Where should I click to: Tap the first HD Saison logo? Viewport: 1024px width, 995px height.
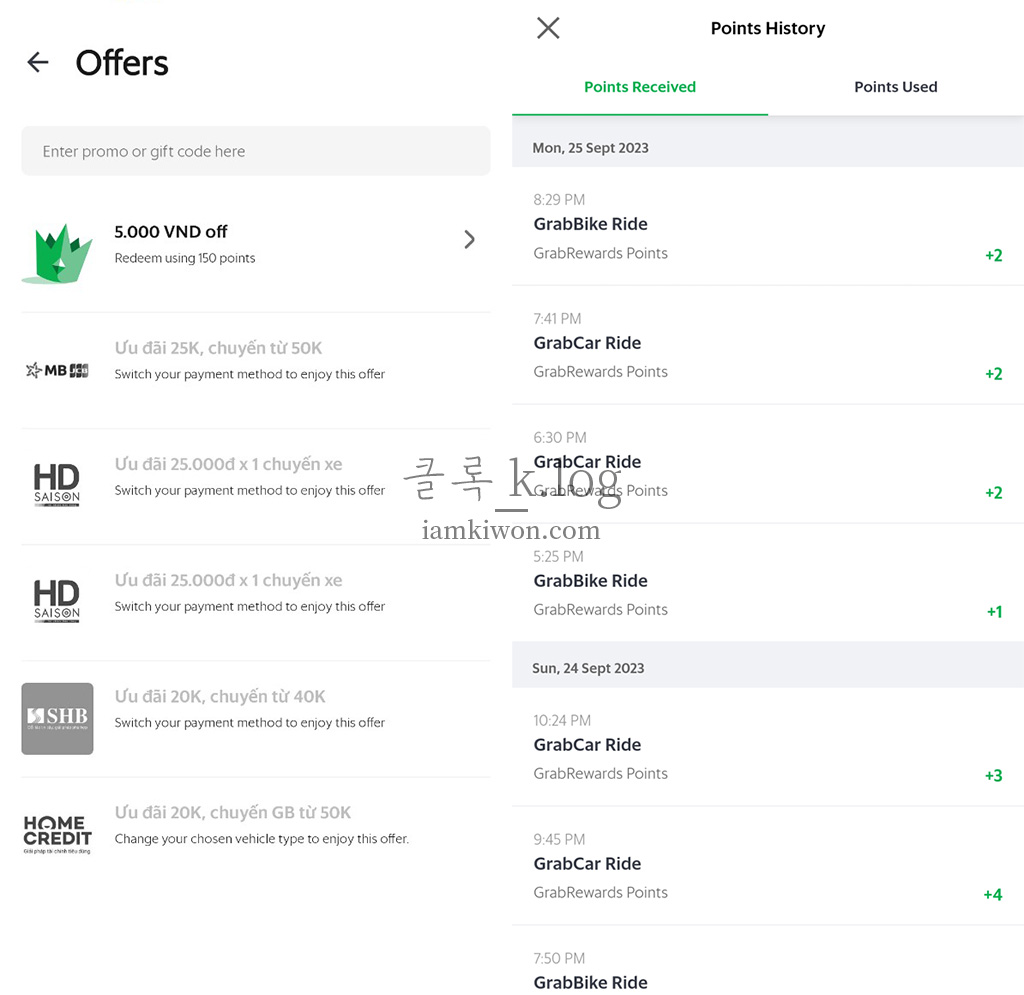click(57, 485)
